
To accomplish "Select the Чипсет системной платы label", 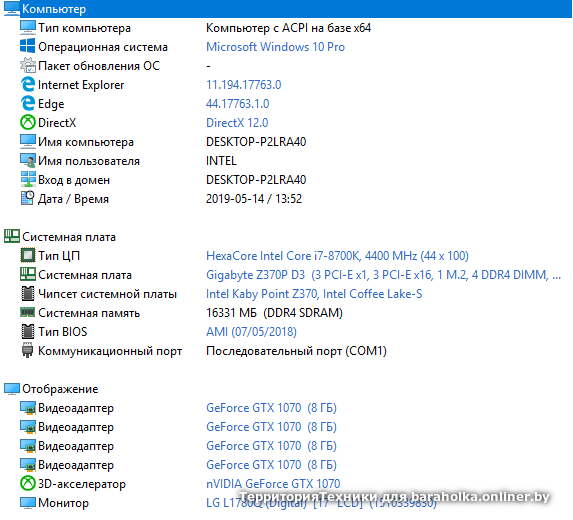I will [107, 294].
